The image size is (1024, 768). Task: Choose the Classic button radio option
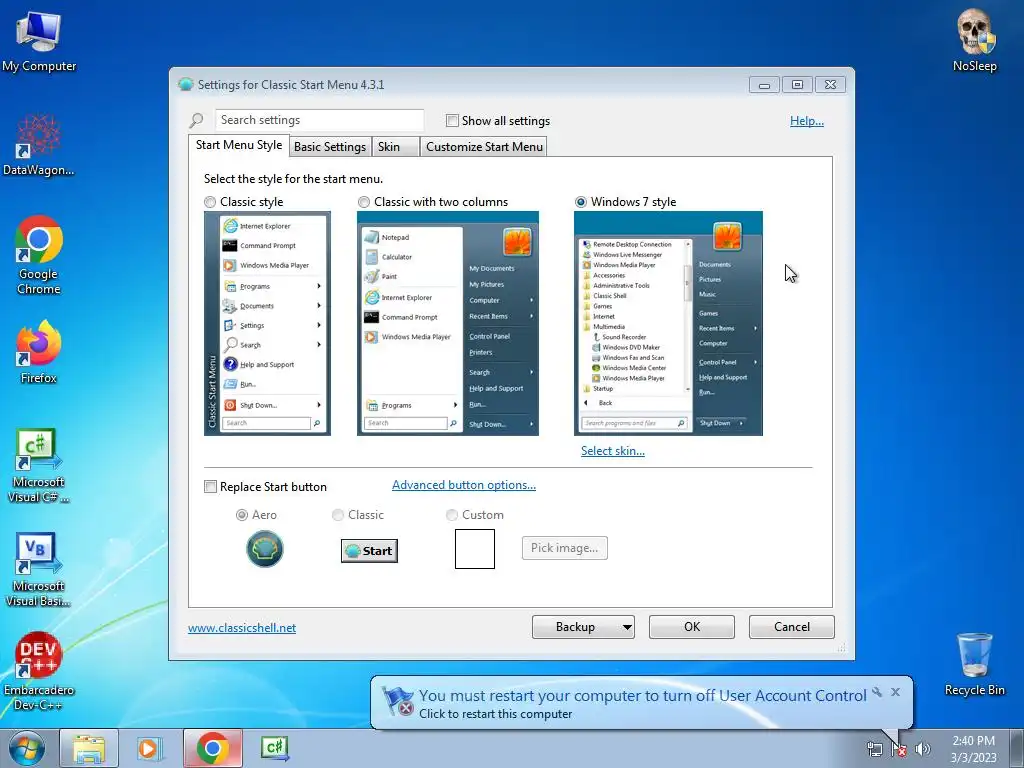[x=338, y=515]
